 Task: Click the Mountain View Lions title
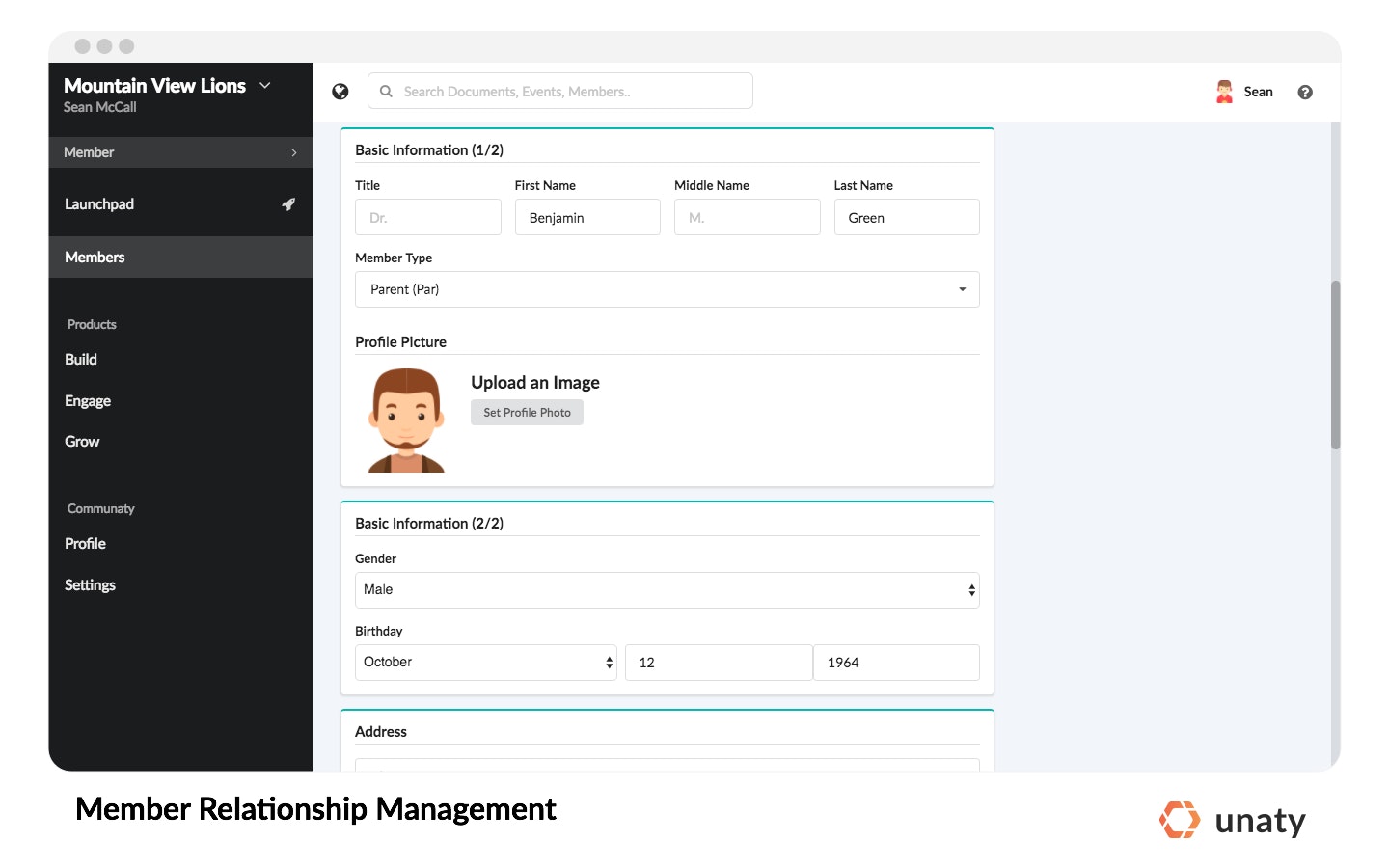154,86
